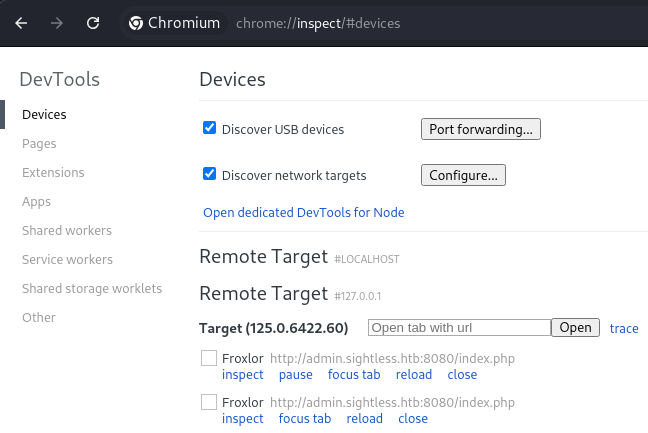Click the browser forward arrow
This screenshot has width=648, height=433.
57,23
